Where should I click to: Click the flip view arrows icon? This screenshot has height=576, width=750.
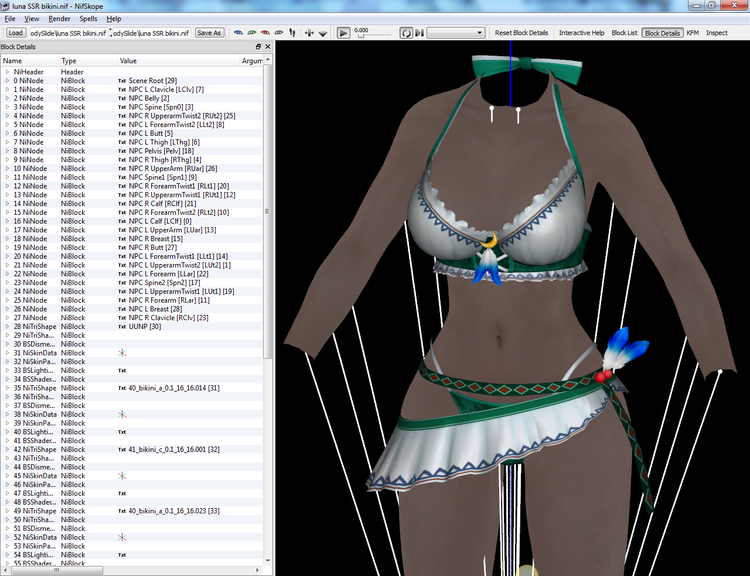pos(309,33)
